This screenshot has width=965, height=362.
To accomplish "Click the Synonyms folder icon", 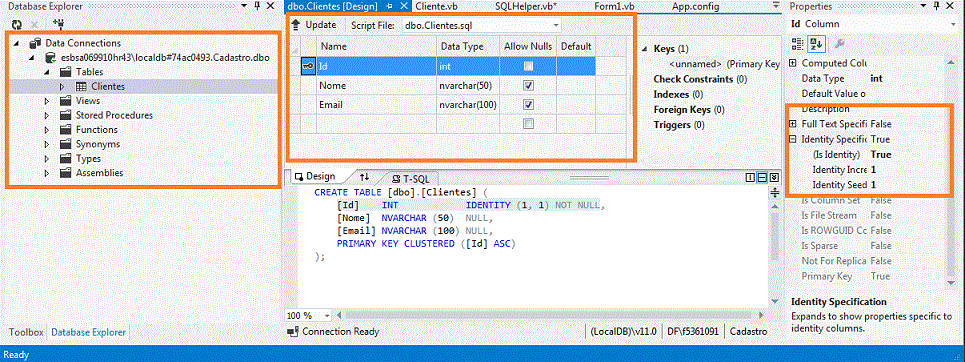I will [66, 144].
